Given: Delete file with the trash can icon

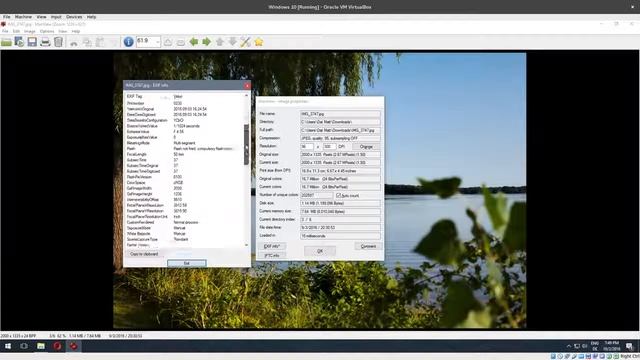Looking at the screenshot, I should [58, 42].
